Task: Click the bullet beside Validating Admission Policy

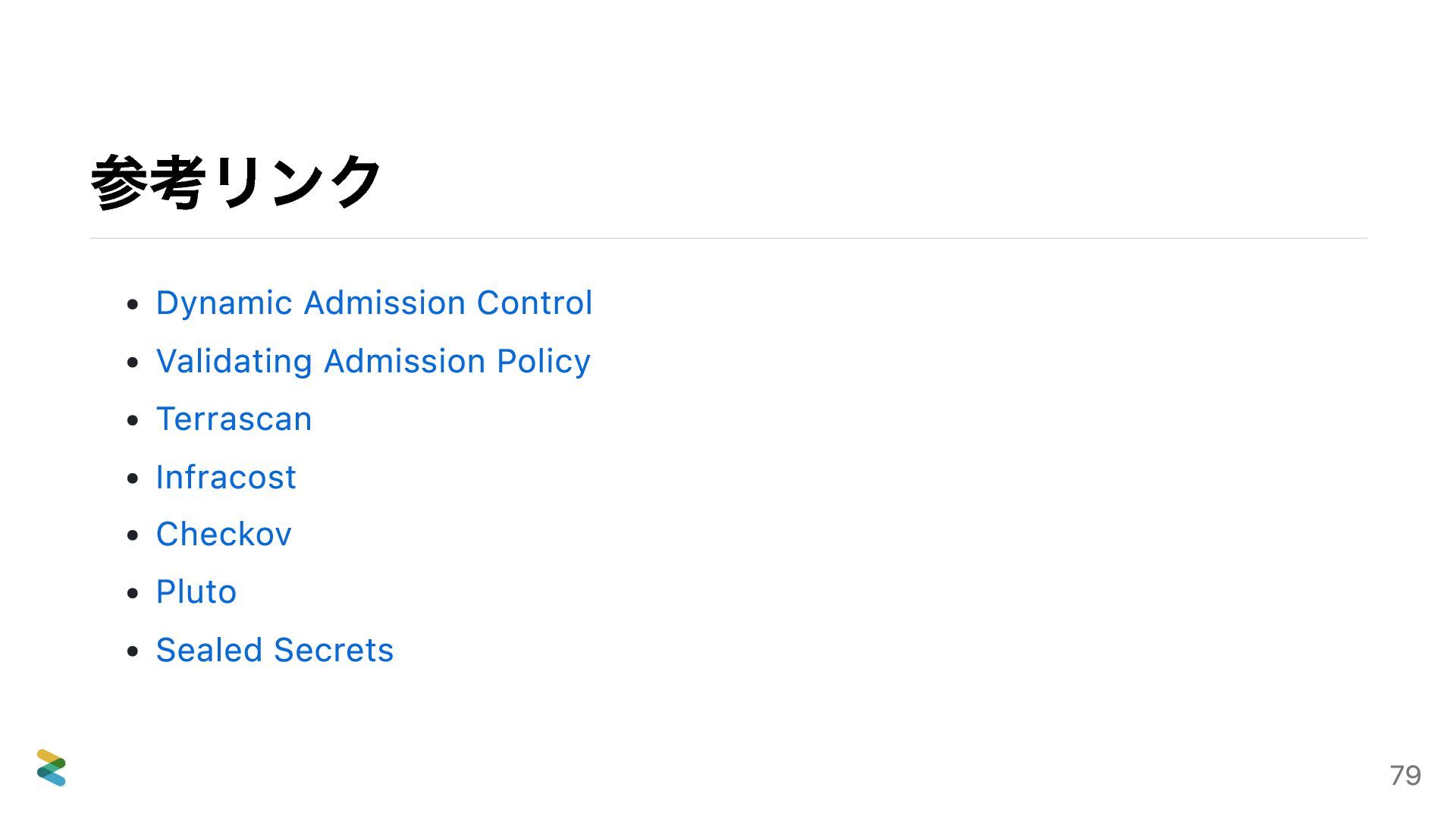Action: coord(133,362)
